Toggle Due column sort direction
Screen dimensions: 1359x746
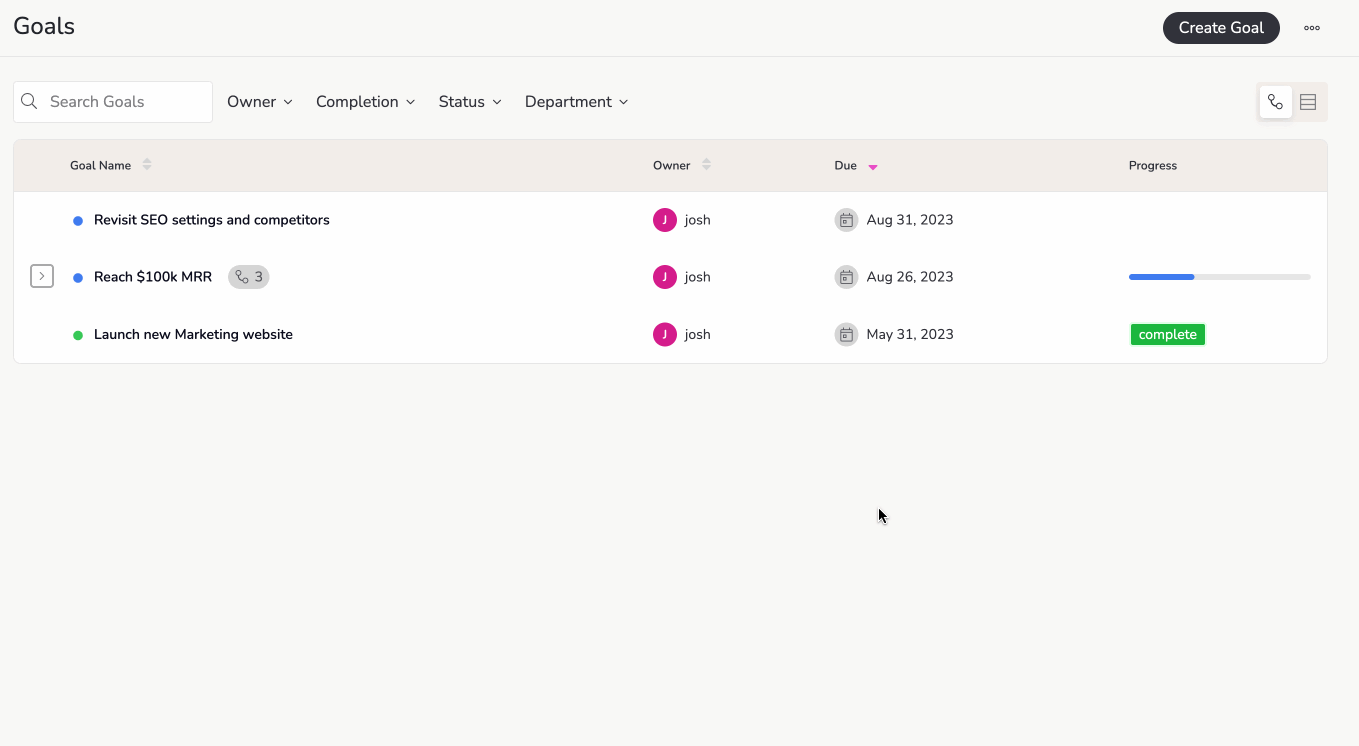(x=872, y=167)
